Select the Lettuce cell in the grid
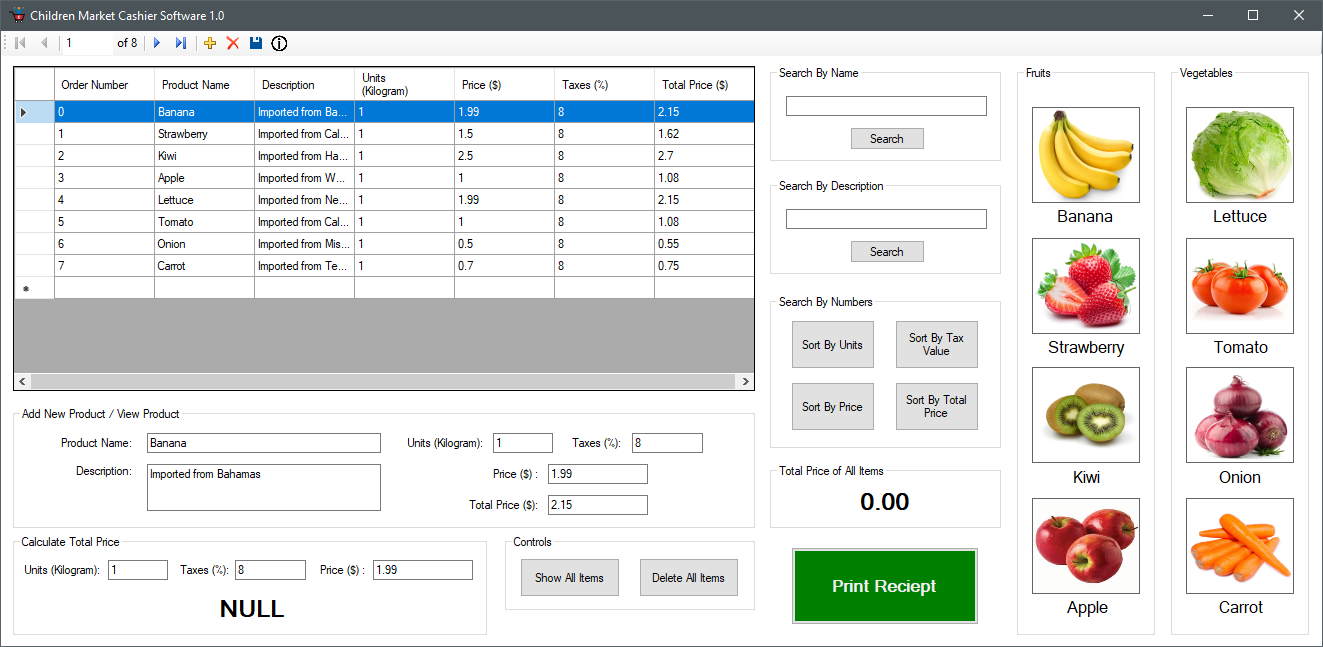 pos(204,200)
